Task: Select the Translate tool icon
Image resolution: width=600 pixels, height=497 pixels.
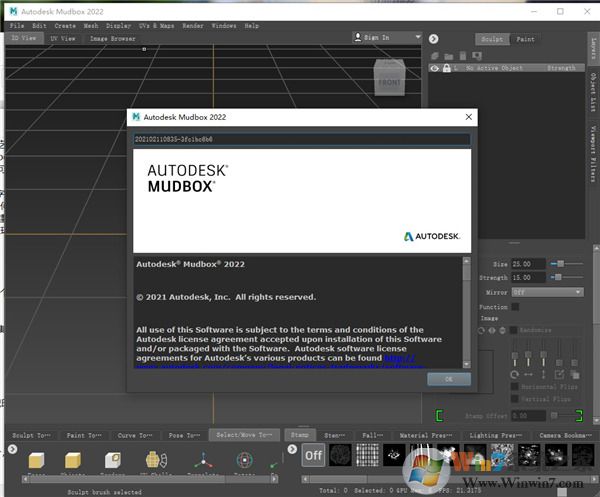Action: 202,461
